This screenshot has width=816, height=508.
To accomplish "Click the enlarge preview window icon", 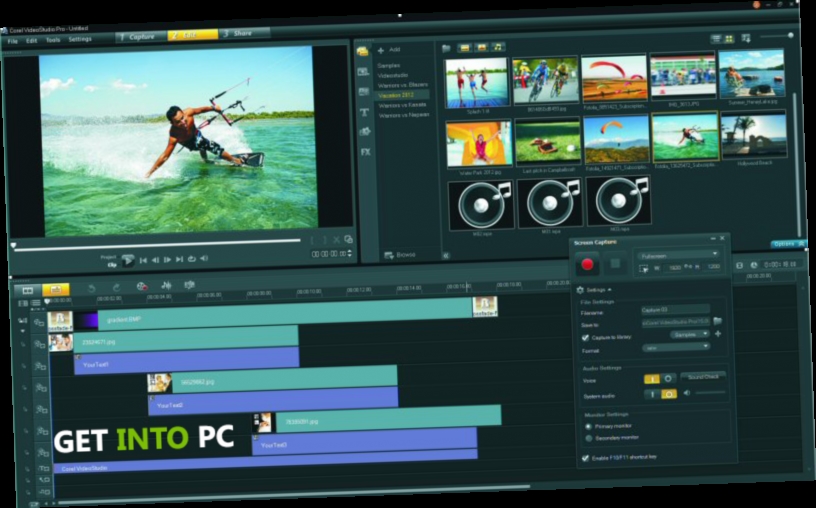I will click(348, 239).
